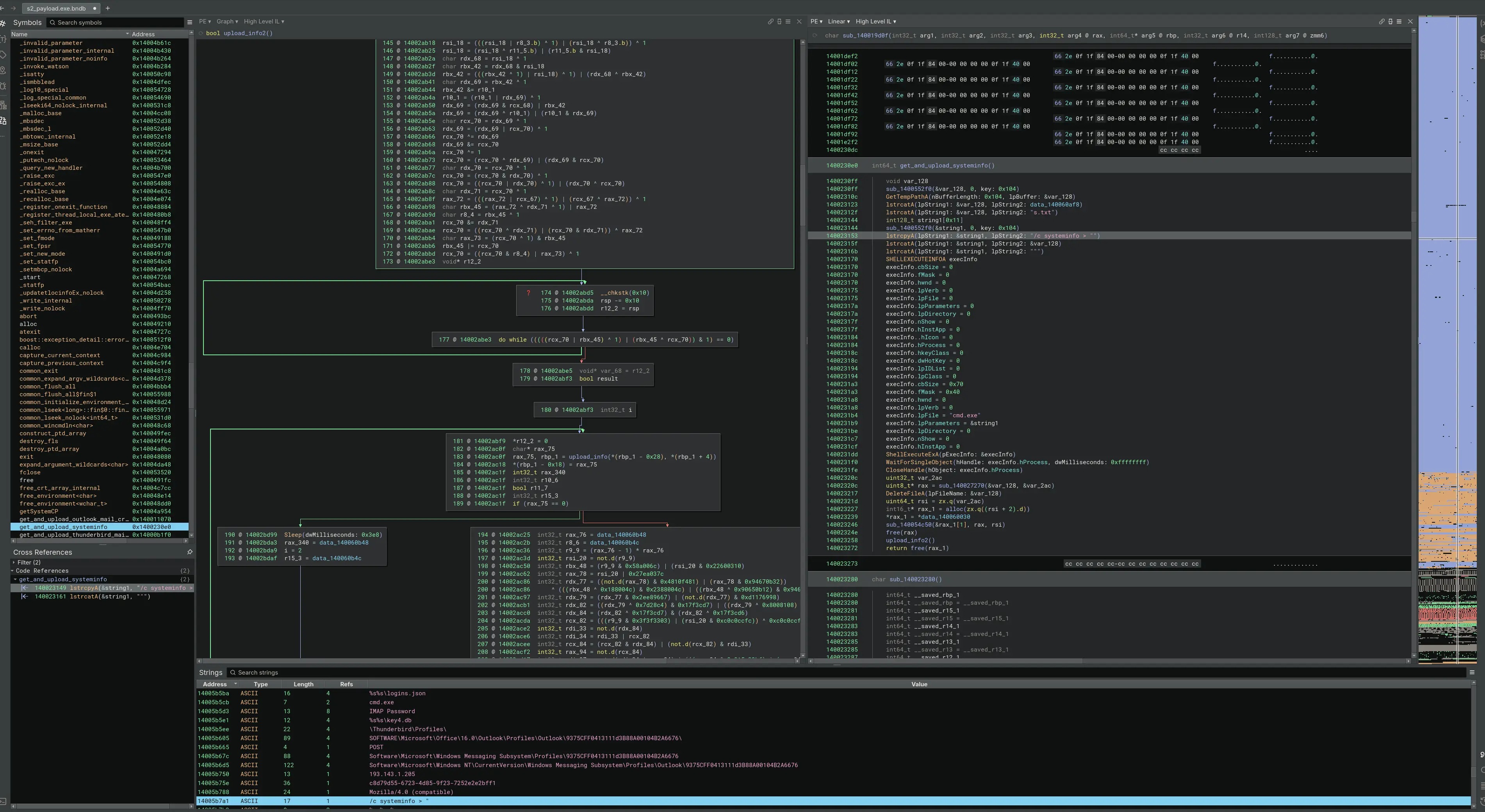The image size is (1485, 812).
Task: Expand the Filter (2) section
Action: click(x=14, y=563)
